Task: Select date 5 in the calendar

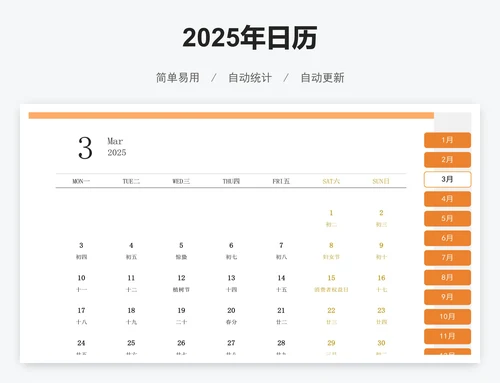Action: point(181,245)
